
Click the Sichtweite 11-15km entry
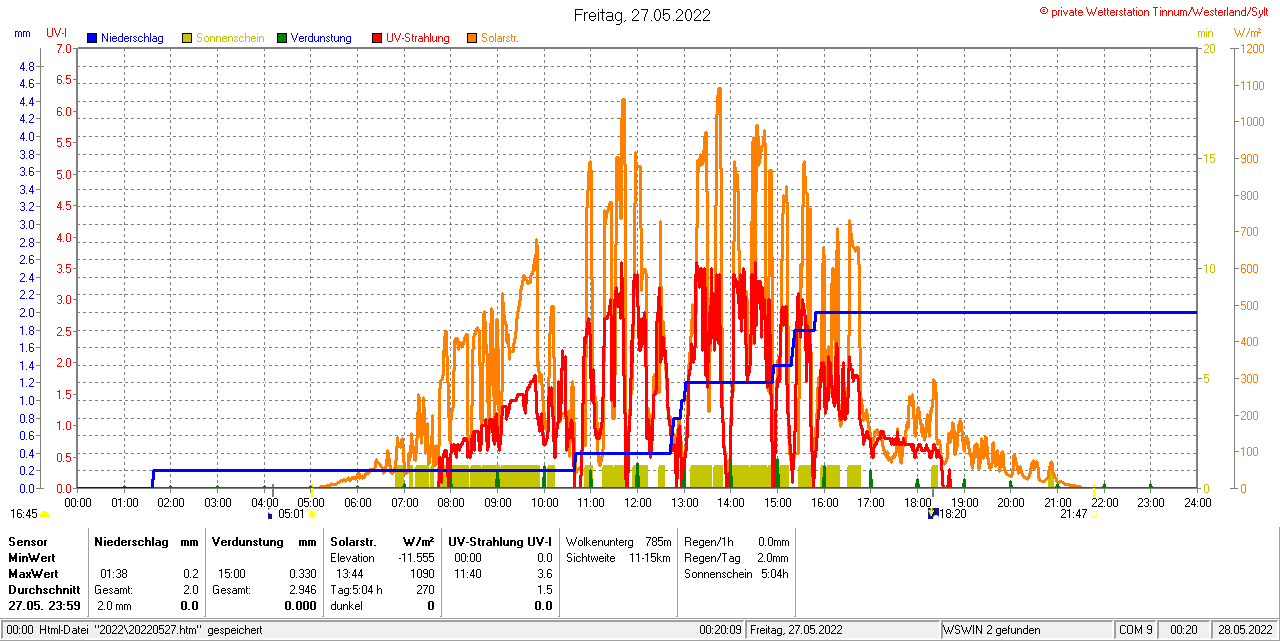618,557
